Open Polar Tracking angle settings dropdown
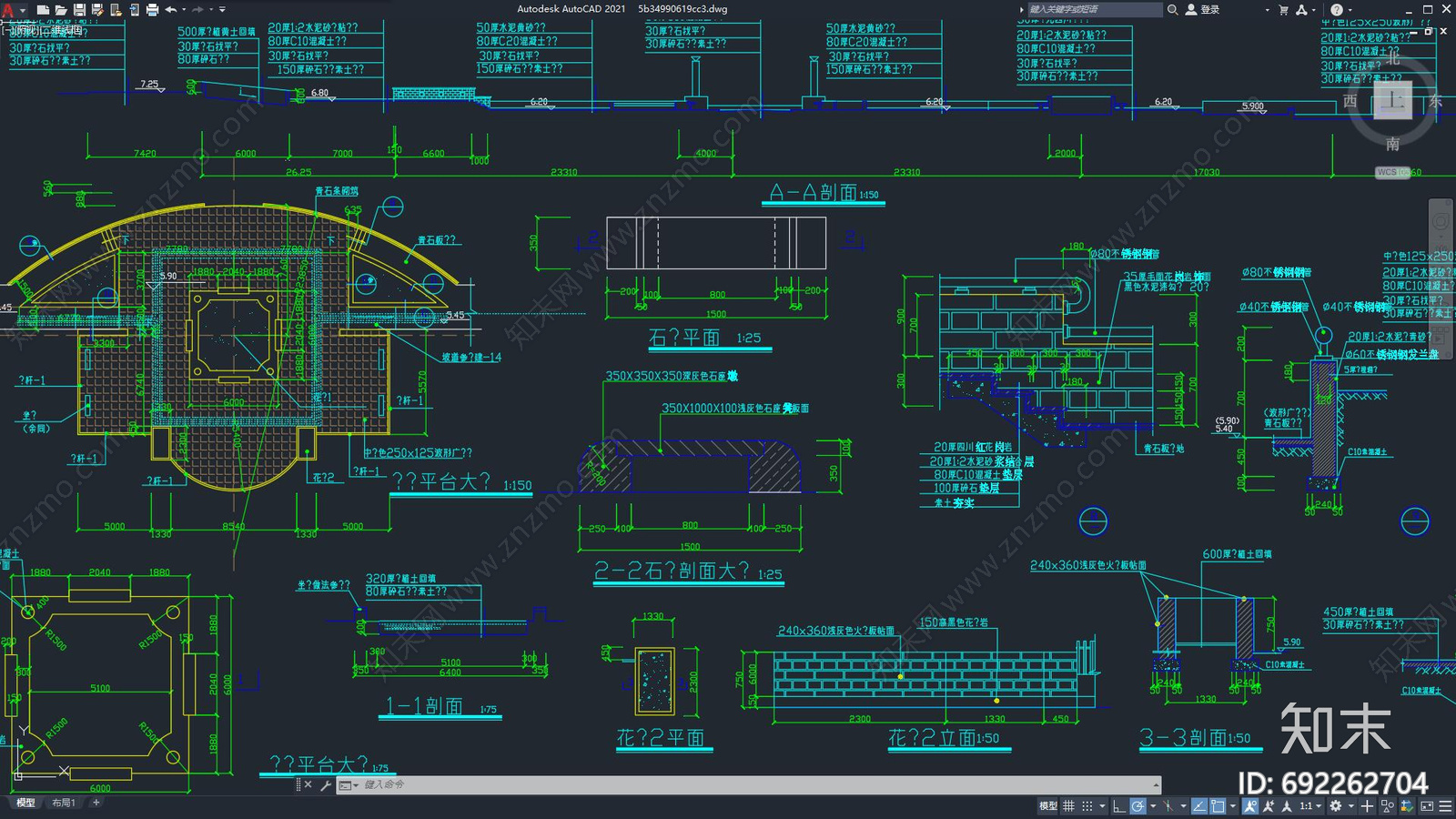The height and width of the screenshot is (819, 1456). (x=1153, y=806)
